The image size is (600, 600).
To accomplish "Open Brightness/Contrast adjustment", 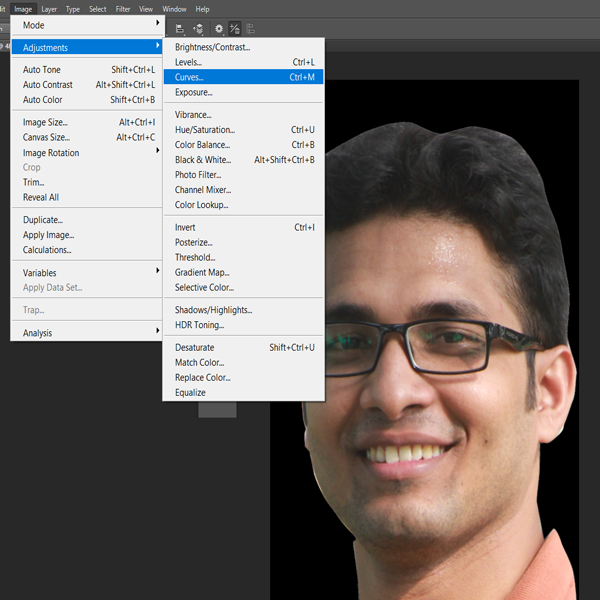I will [244, 47].
